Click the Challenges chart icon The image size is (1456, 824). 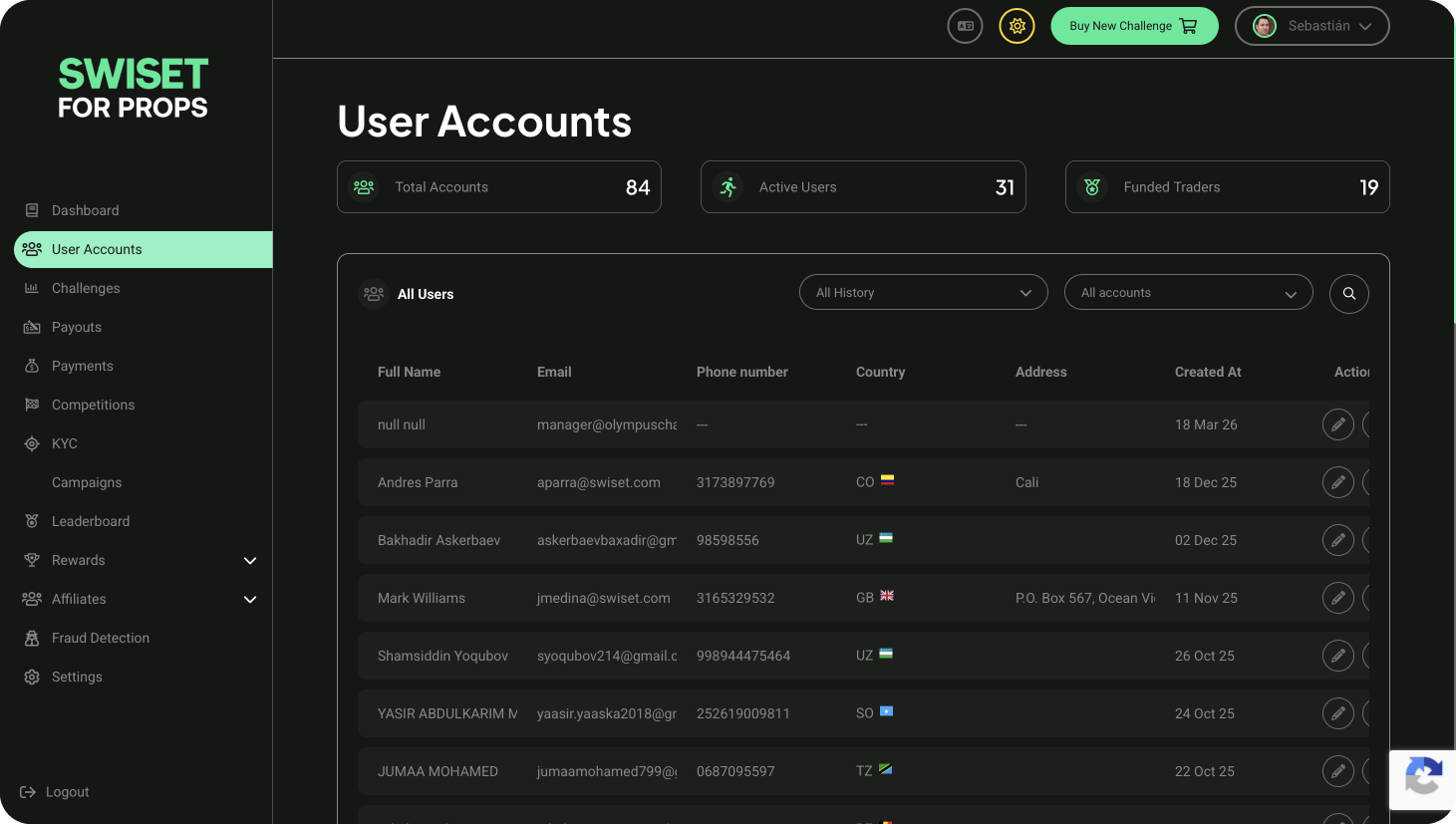click(x=32, y=288)
